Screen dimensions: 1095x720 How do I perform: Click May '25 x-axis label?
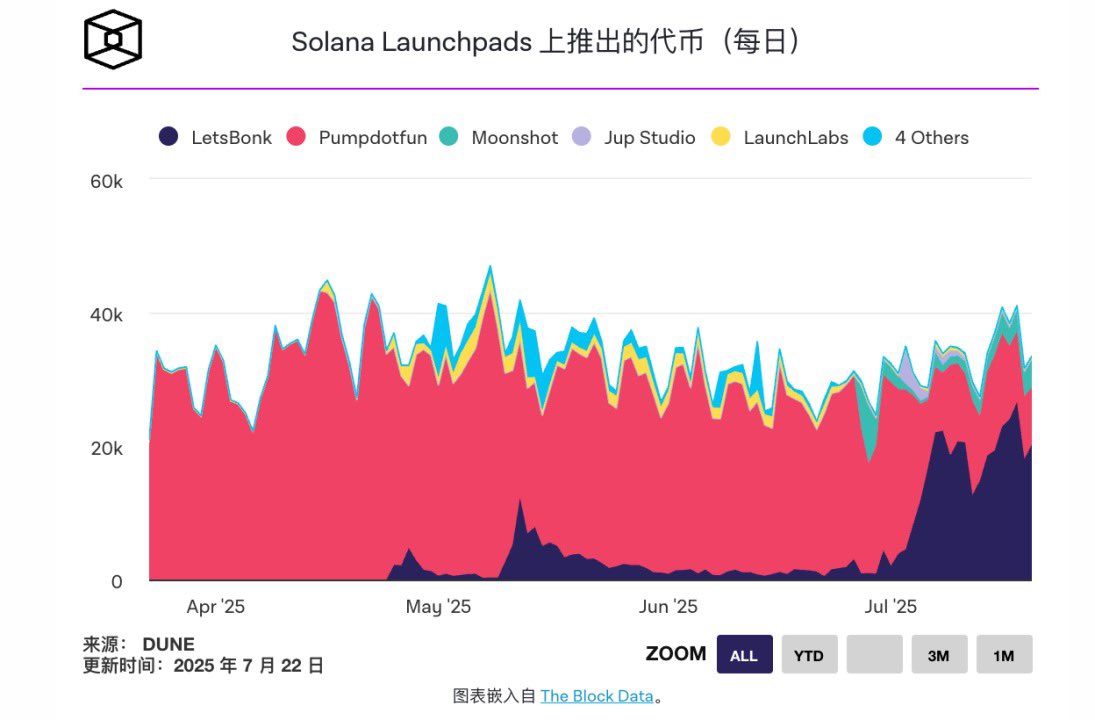(438, 606)
